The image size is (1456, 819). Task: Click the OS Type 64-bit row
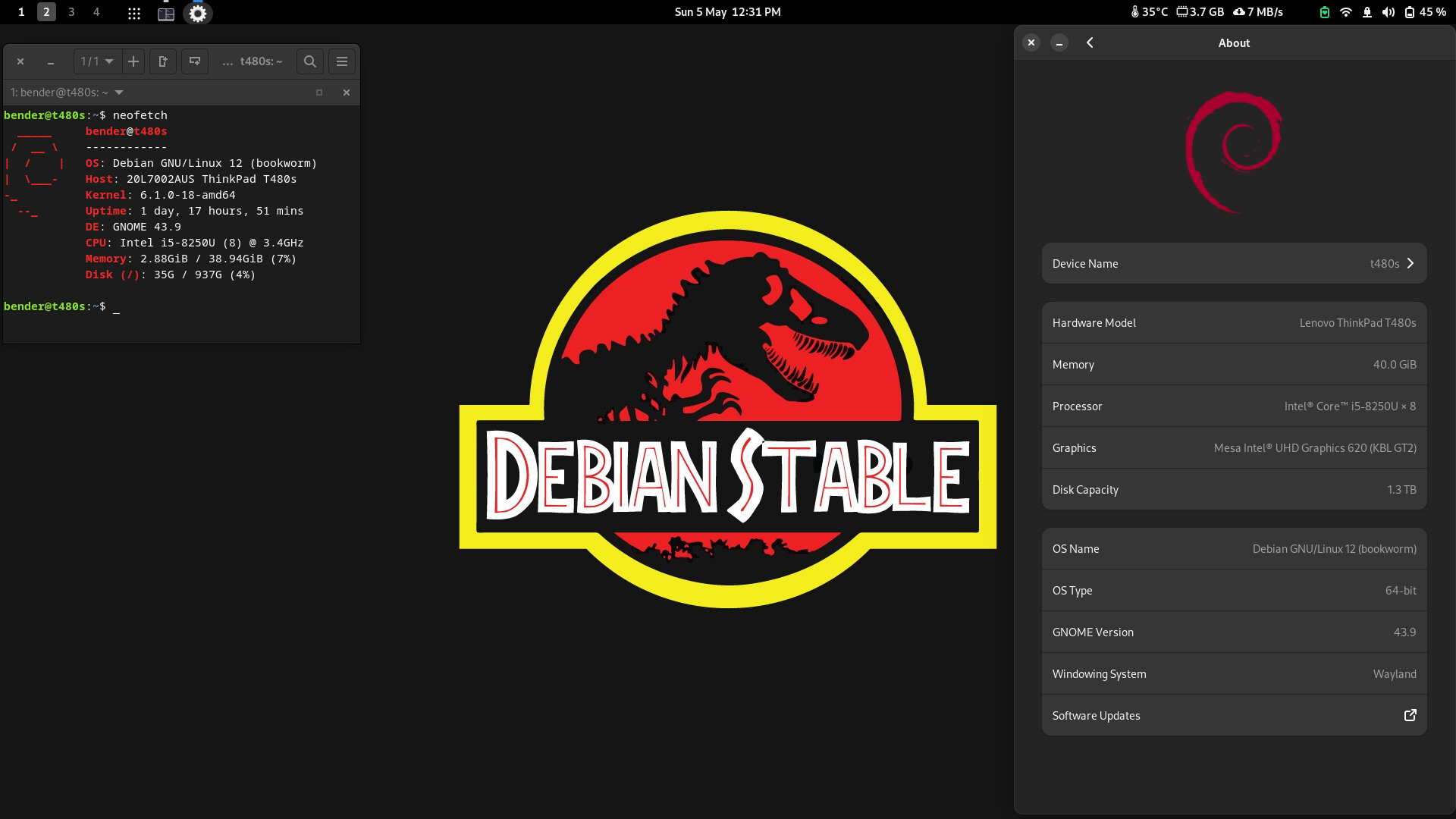coord(1235,591)
